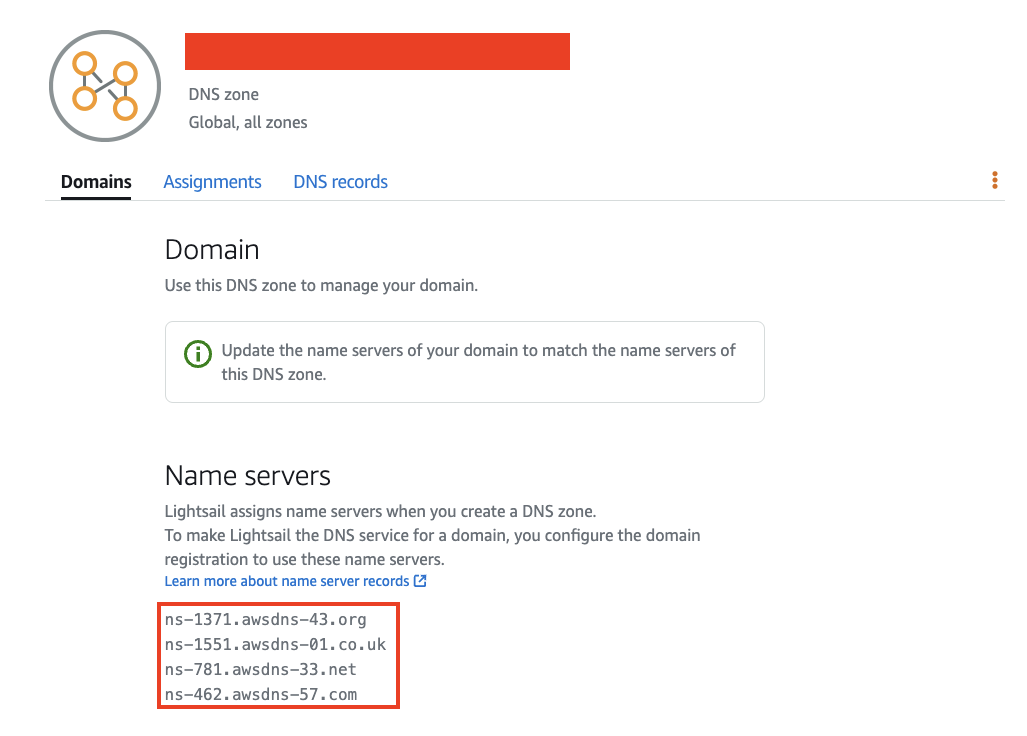Open the Assignments tab
The height and width of the screenshot is (736, 1027).
(x=212, y=182)
